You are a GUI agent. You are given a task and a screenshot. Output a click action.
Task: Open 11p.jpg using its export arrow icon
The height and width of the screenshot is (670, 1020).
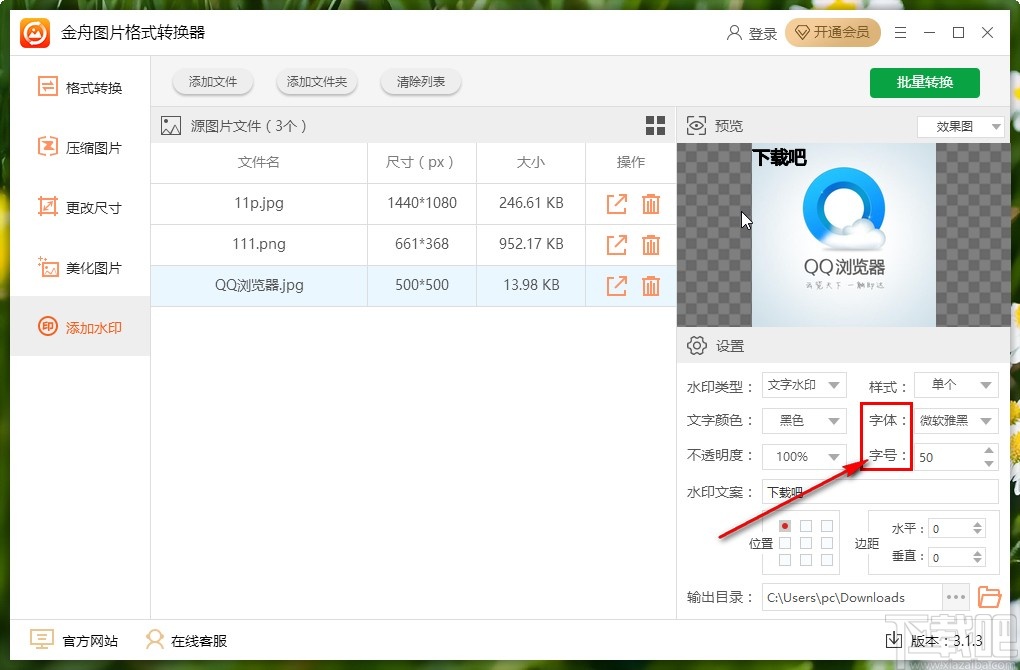point(615,204)
